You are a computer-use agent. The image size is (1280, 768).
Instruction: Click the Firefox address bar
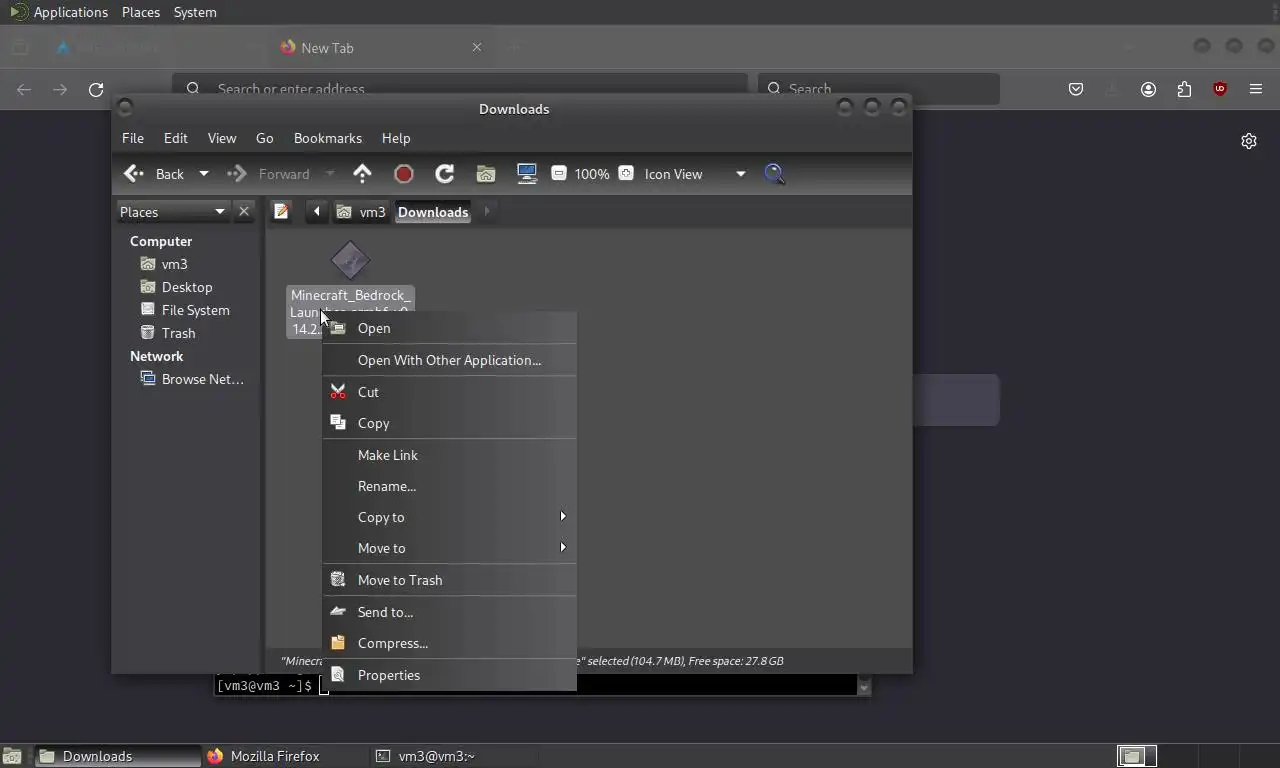[x=460, y=89]
